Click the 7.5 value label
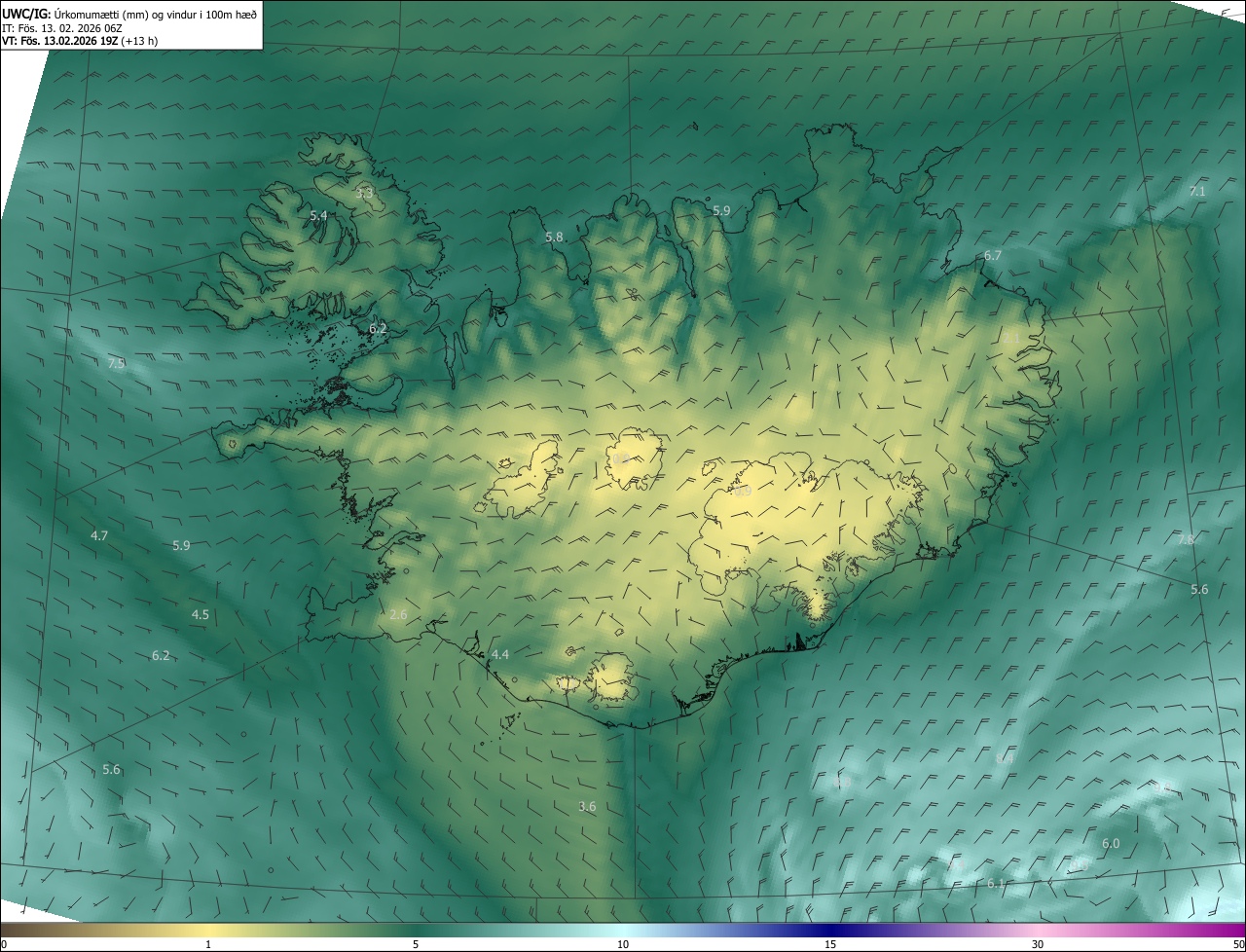The image size is (1246, 952). (116, 363)
